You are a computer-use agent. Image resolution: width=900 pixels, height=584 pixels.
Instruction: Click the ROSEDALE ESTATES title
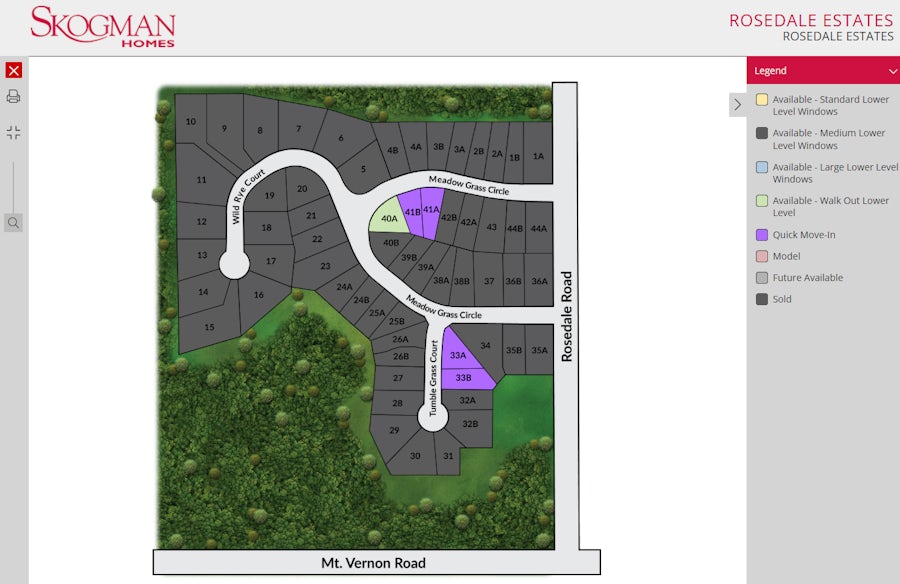point(810,19)
